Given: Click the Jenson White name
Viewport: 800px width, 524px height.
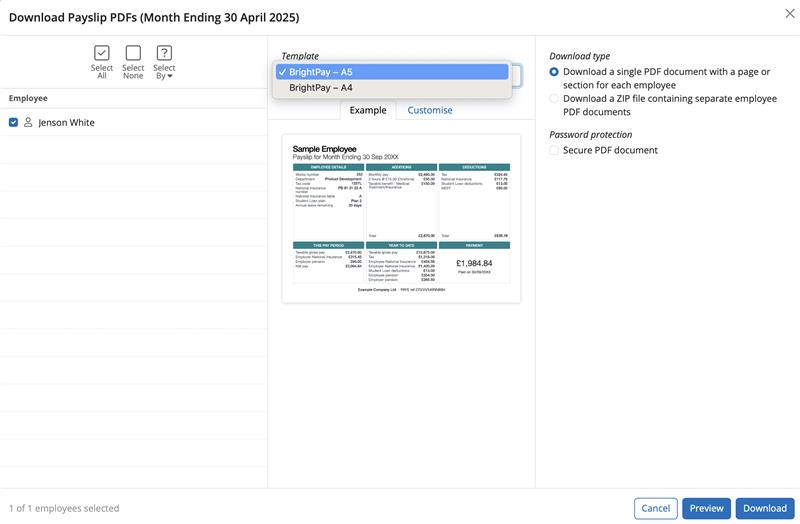Looking at the screenshot, I should (x=66, y=122).
